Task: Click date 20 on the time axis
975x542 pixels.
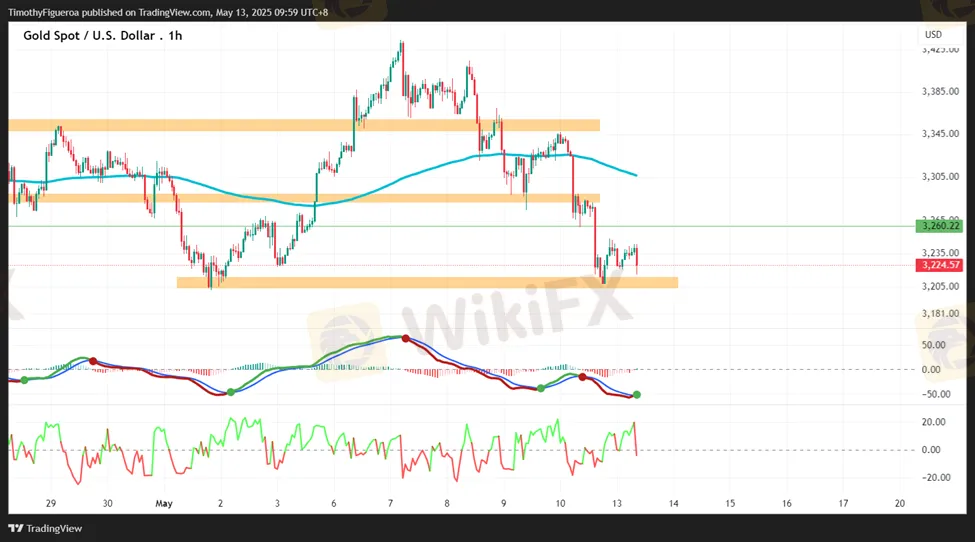Action: point(900,503)
